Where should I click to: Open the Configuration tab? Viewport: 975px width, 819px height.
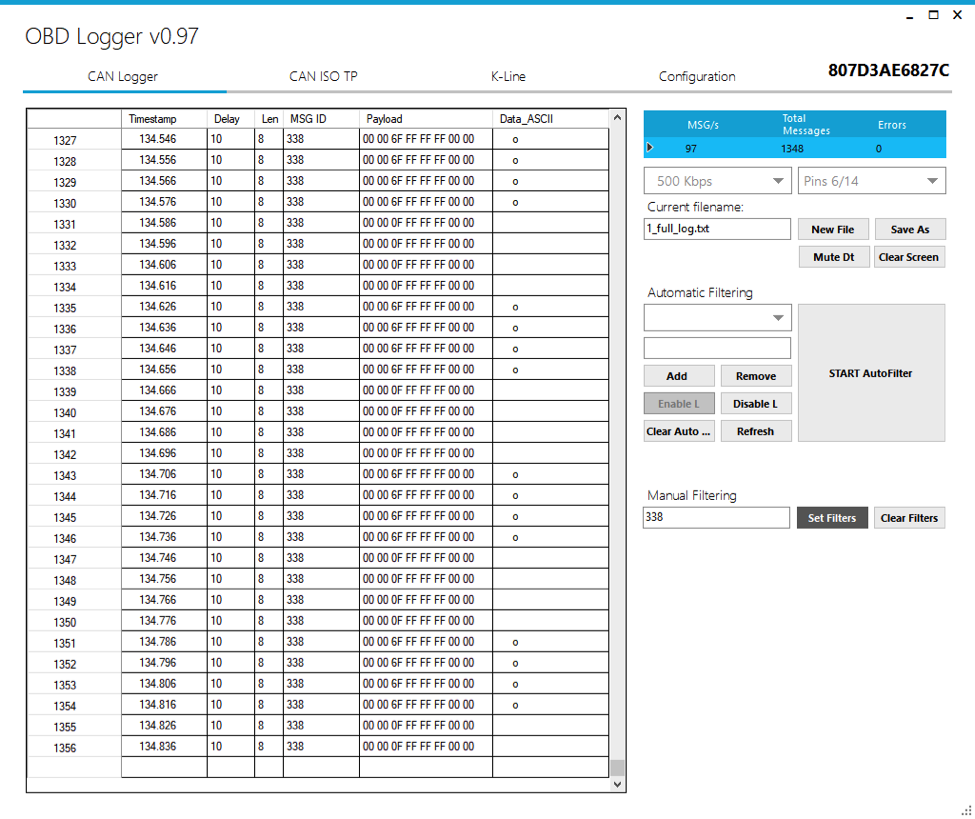[697, 76]
